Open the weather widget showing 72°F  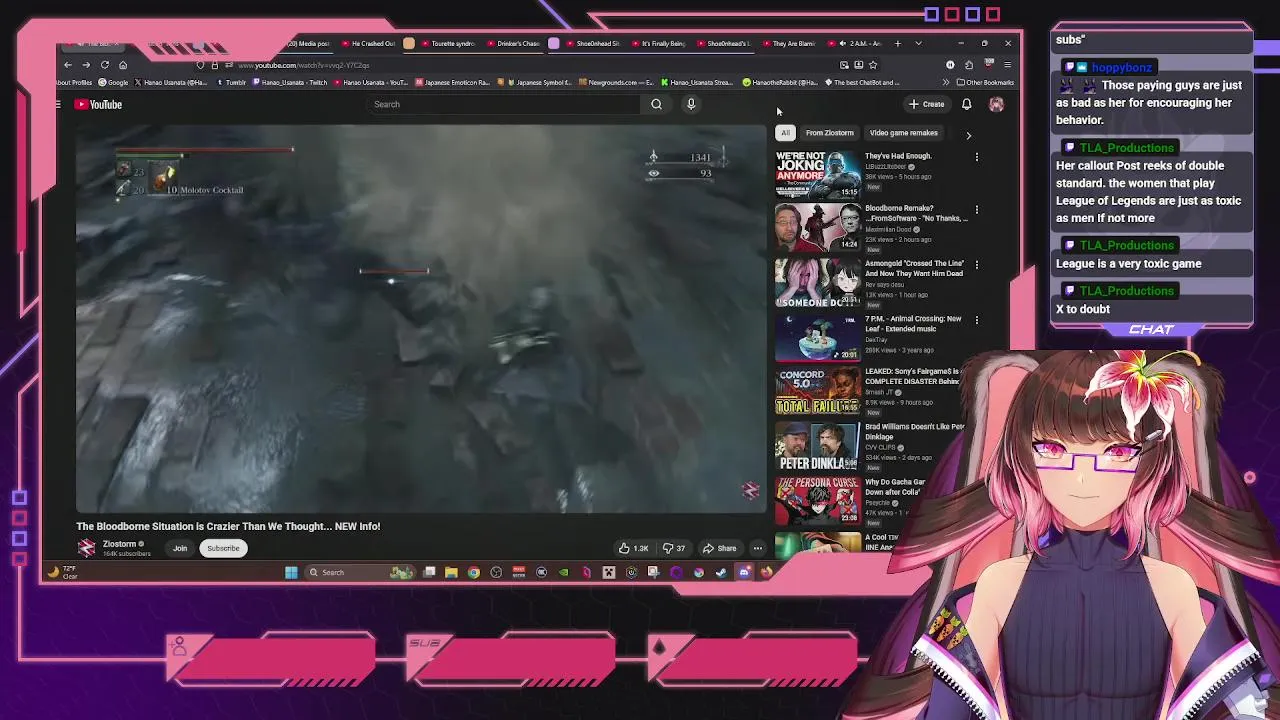(62, 572)
